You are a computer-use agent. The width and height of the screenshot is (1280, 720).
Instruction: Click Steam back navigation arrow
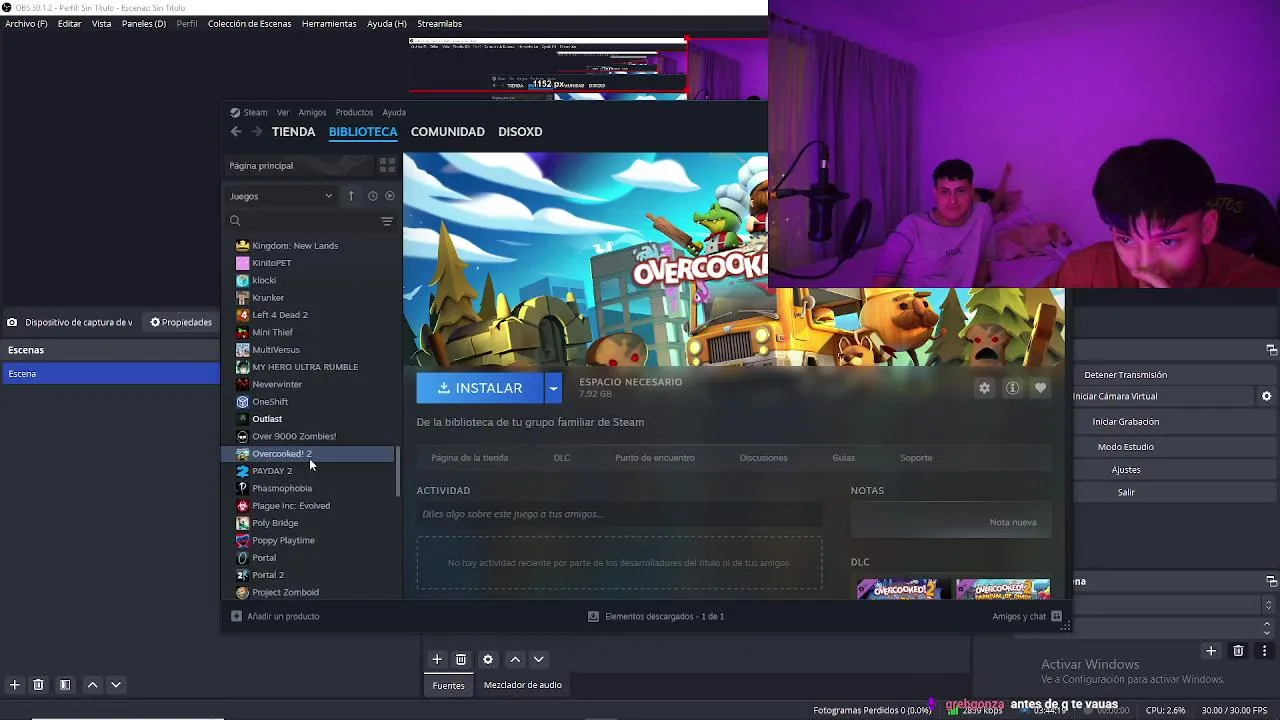click(236, 131)
